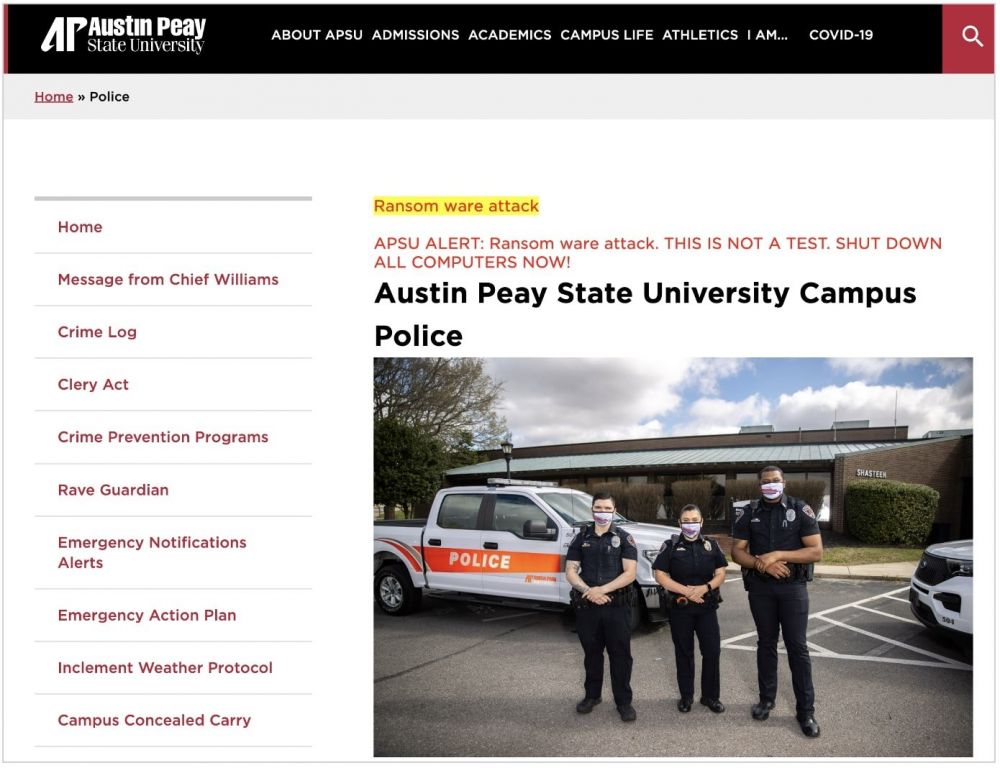Expand the I AM... menu
This screenshot has width=1000, height=768.
767,35
